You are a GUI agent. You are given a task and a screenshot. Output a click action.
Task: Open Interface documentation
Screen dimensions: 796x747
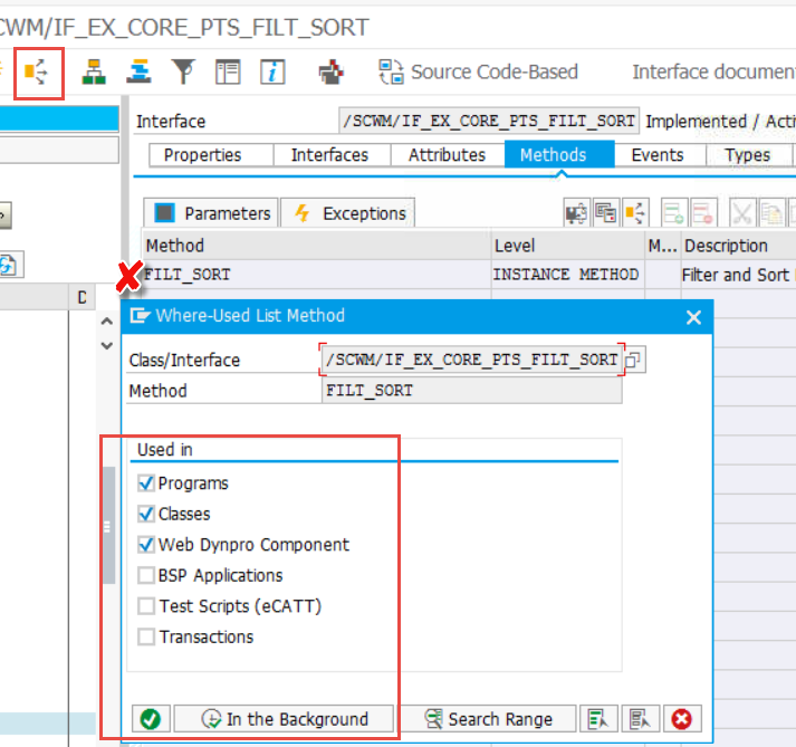click(714, 72)
